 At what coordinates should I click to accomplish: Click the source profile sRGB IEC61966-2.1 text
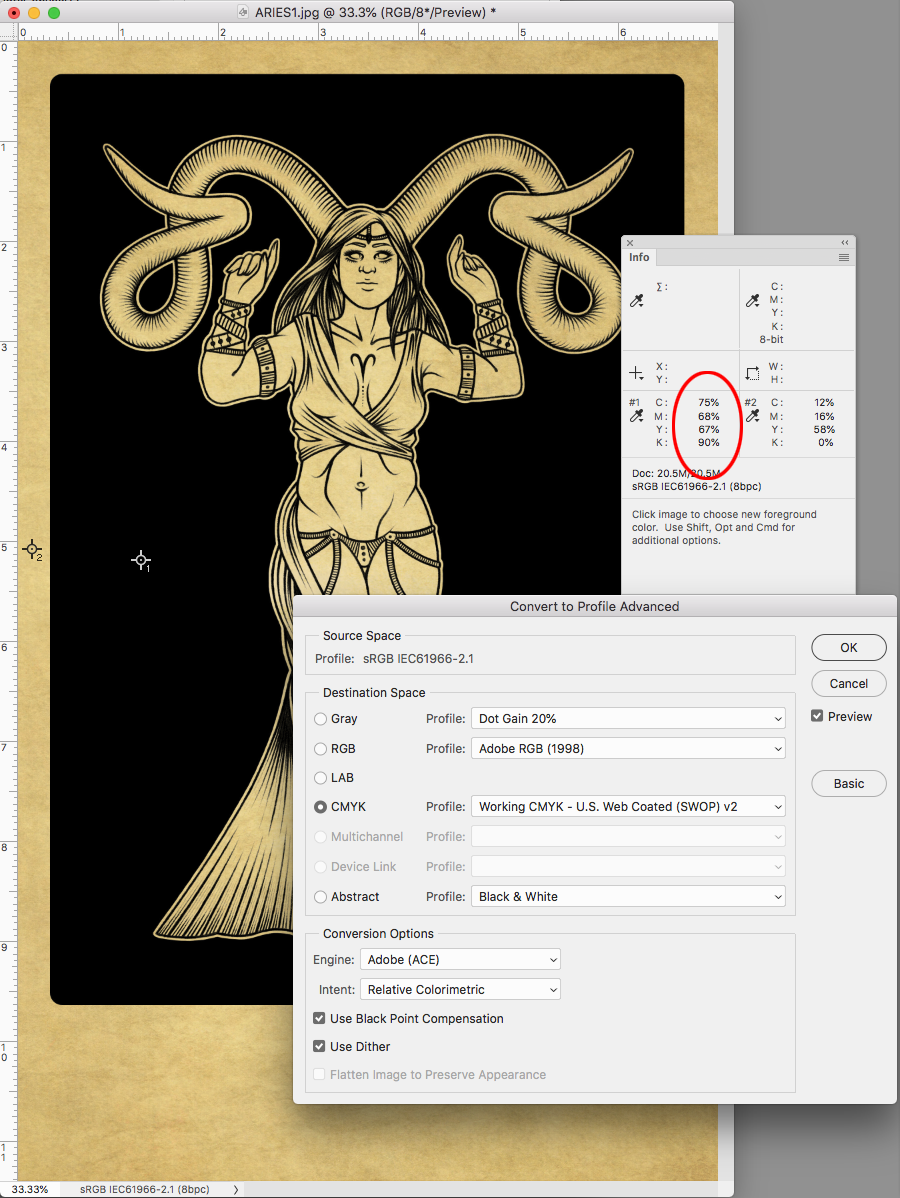pyautogui.click(x=418, y=659)
